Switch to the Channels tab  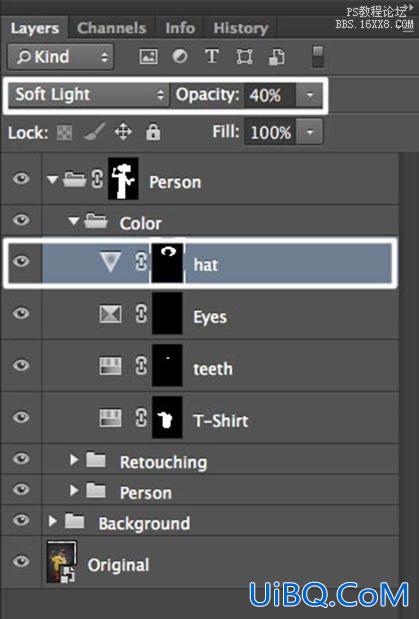pyautogui.click(x=112, y=28)
